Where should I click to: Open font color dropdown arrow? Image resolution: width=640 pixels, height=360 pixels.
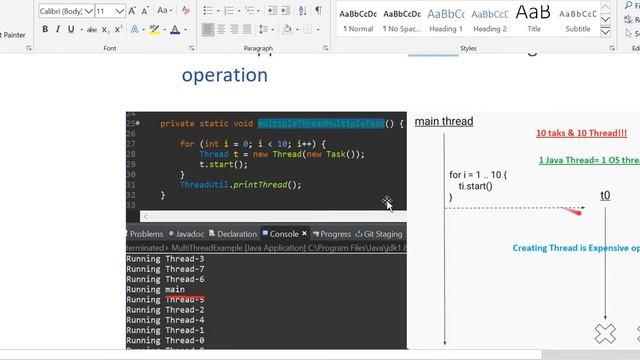185,29
